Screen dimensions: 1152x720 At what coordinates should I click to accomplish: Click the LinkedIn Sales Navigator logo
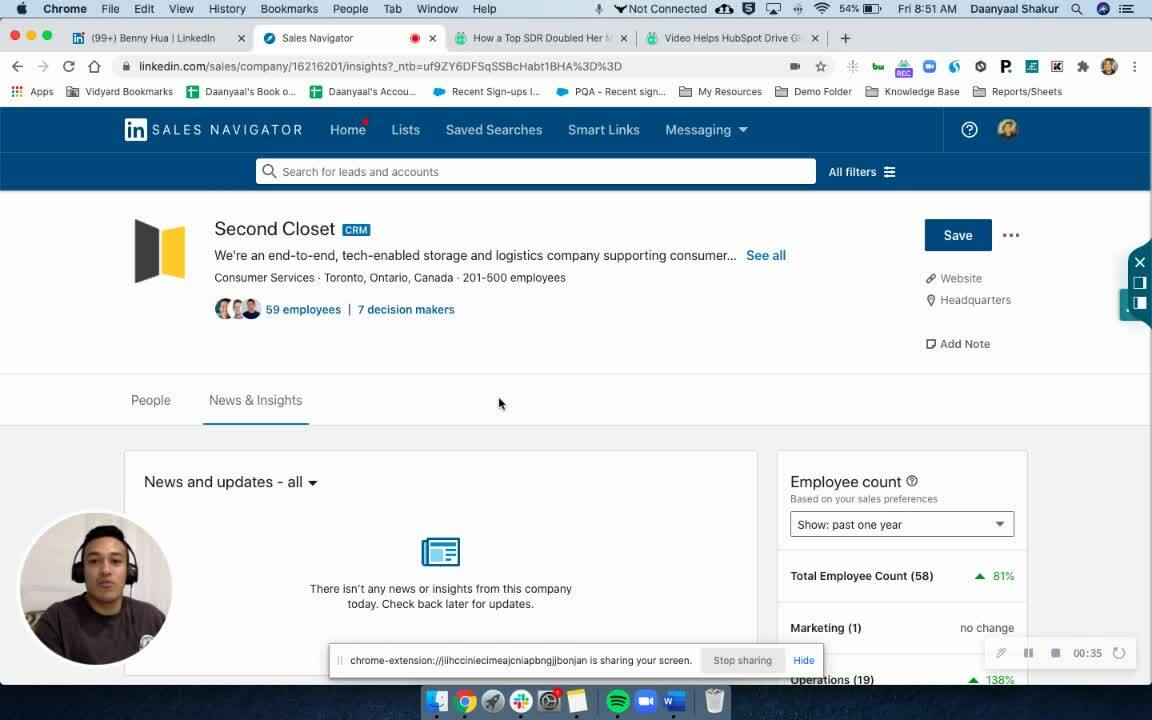[213, 130]
